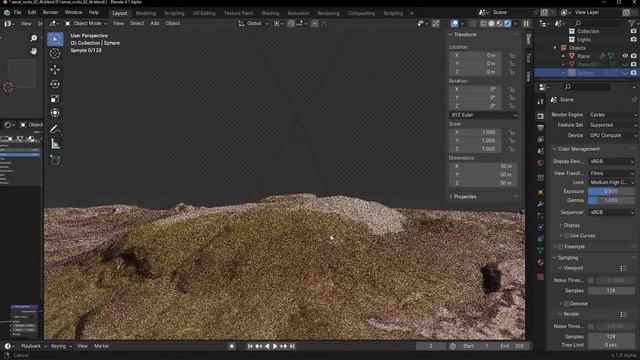Screen dimensions: 640x360
Task: Open the Keying popover in timeline
Action: [x=61, y=347]
